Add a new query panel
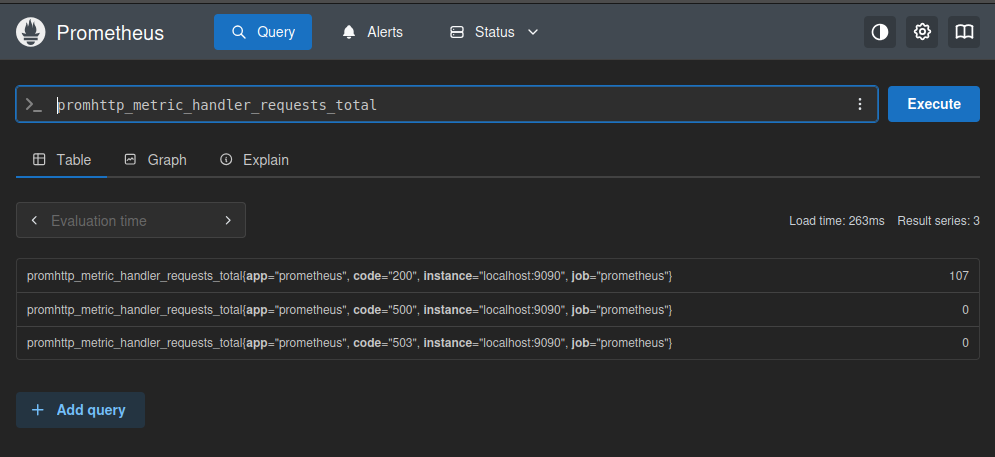The image size is (995, 457). point(80,410)
